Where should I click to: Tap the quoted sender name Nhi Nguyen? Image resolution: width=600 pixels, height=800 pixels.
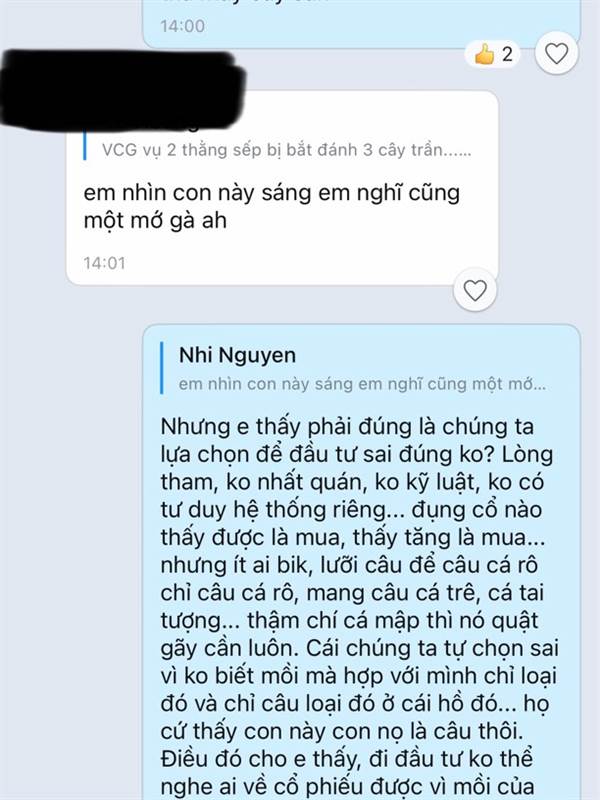(237, 355)
